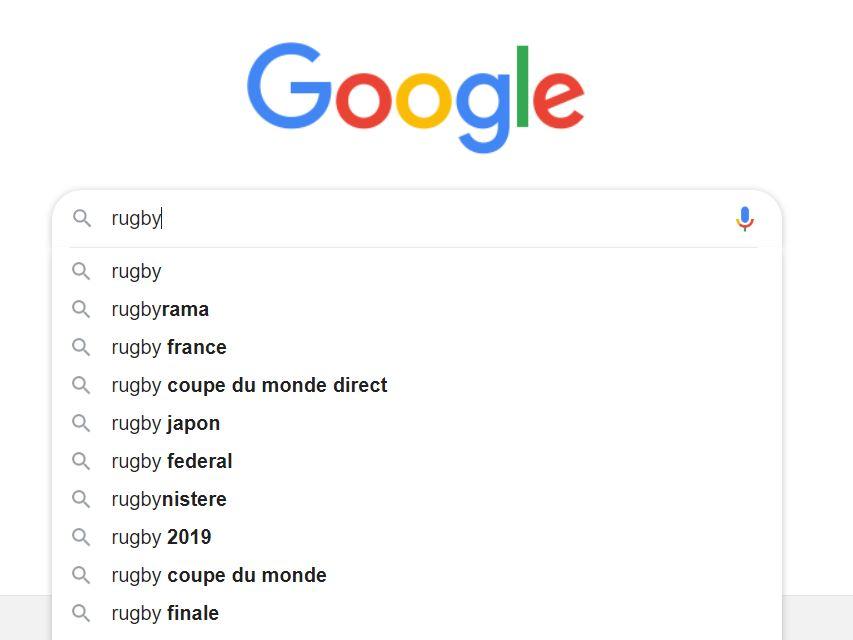Click the magnifier icon beside rugby france

pos(81,347)
